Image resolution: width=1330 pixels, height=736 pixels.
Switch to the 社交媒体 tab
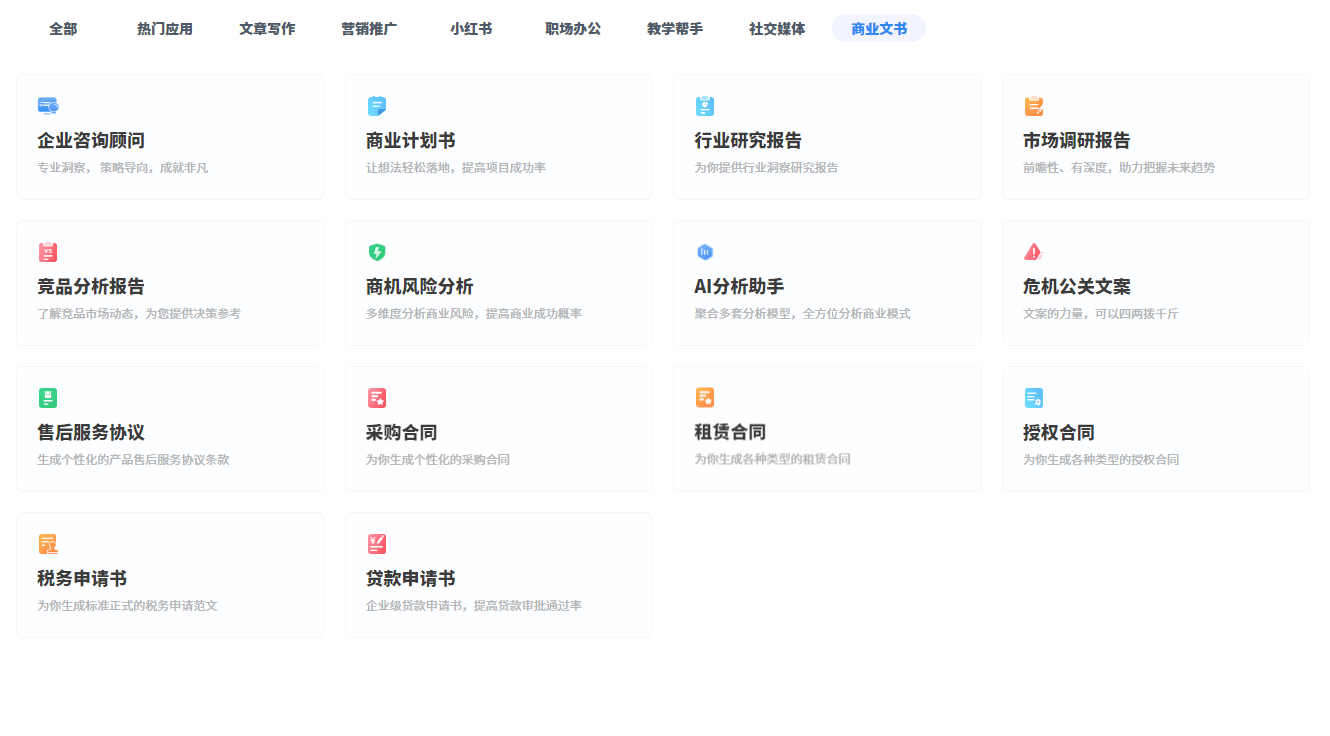(x=777, y=29)
